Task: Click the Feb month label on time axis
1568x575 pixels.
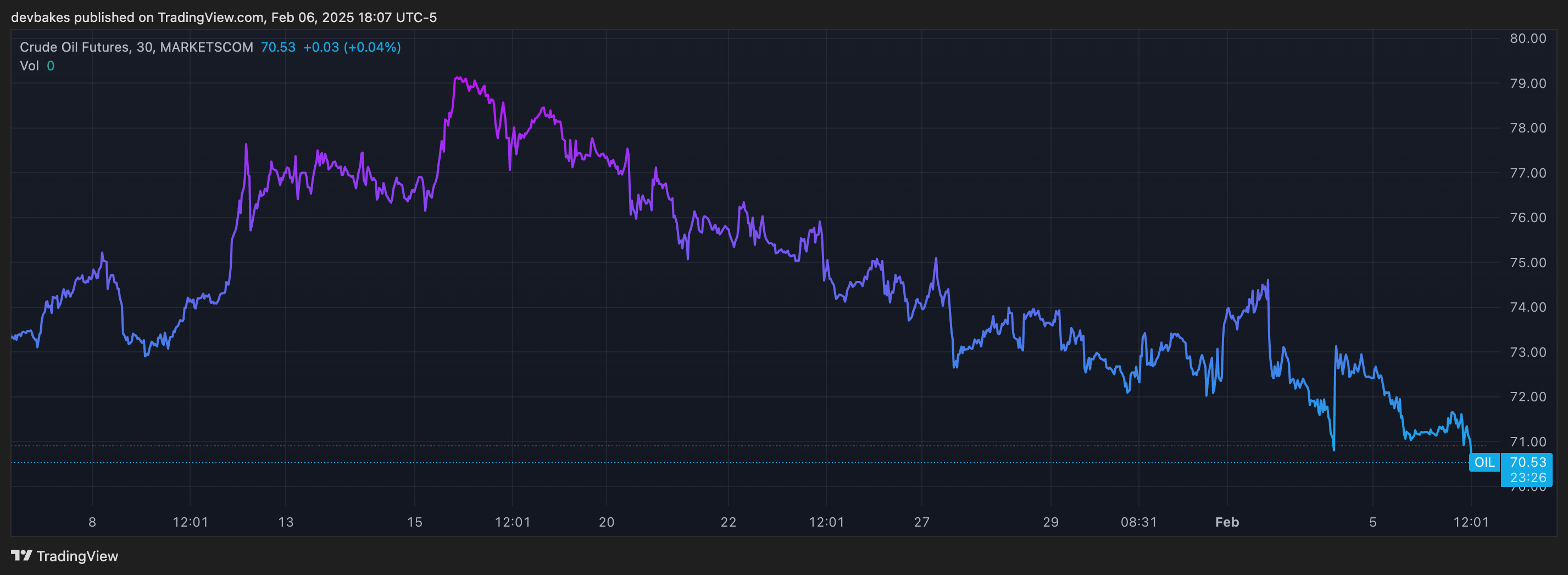Action: point(1227,522)
